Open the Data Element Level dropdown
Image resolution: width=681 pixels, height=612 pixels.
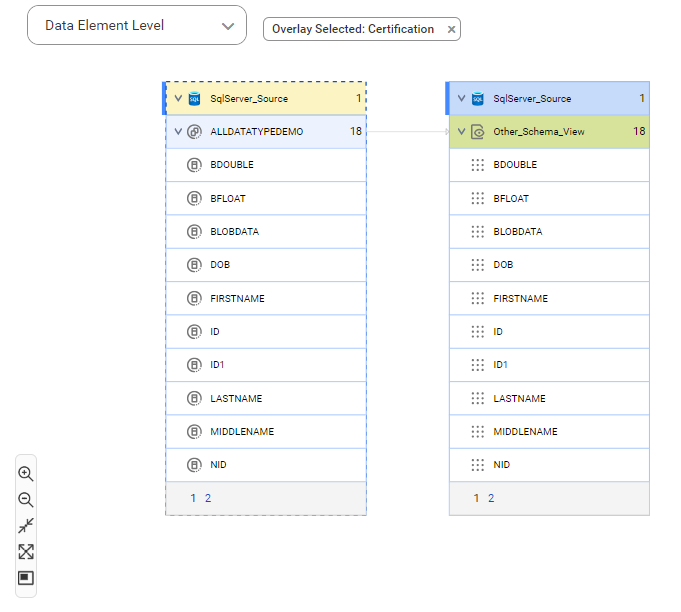click(x=137, y=25)
